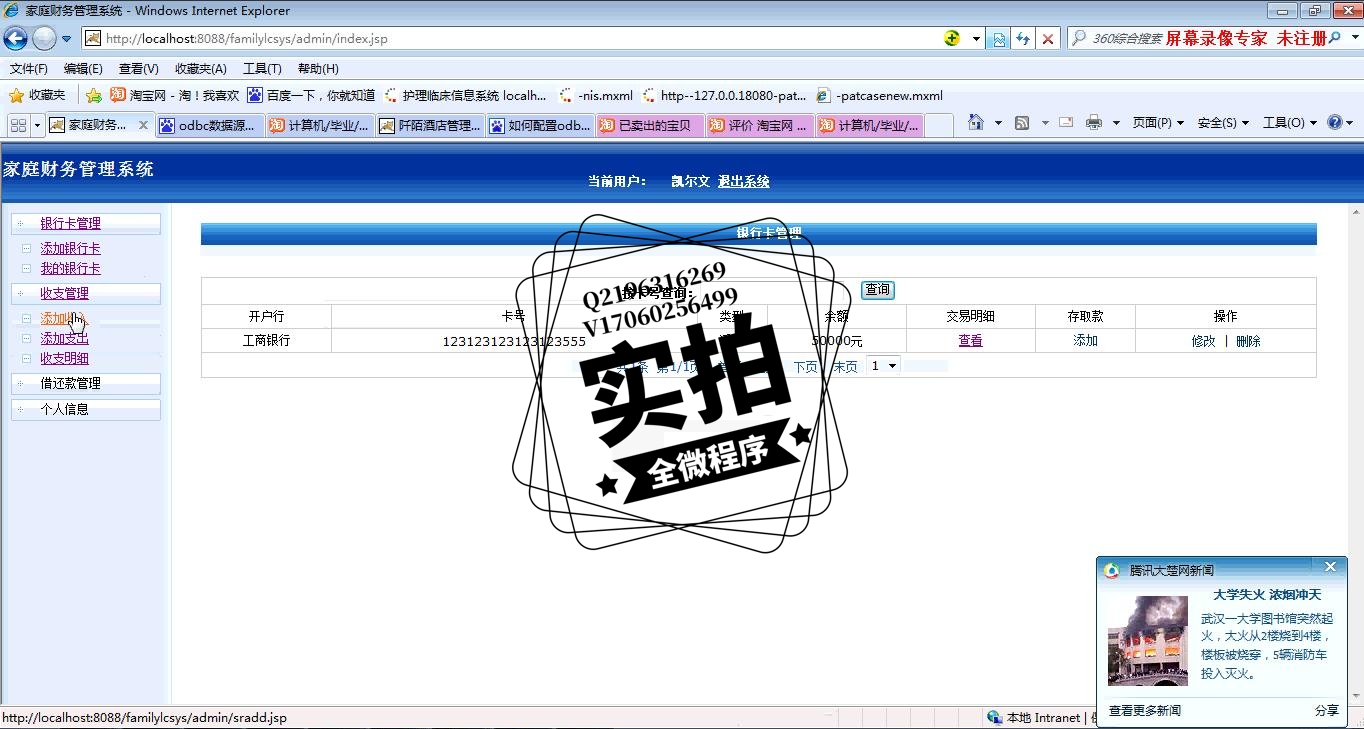
Task: Open the recent pages dropdown arrow
Action: tap(67, 39)
